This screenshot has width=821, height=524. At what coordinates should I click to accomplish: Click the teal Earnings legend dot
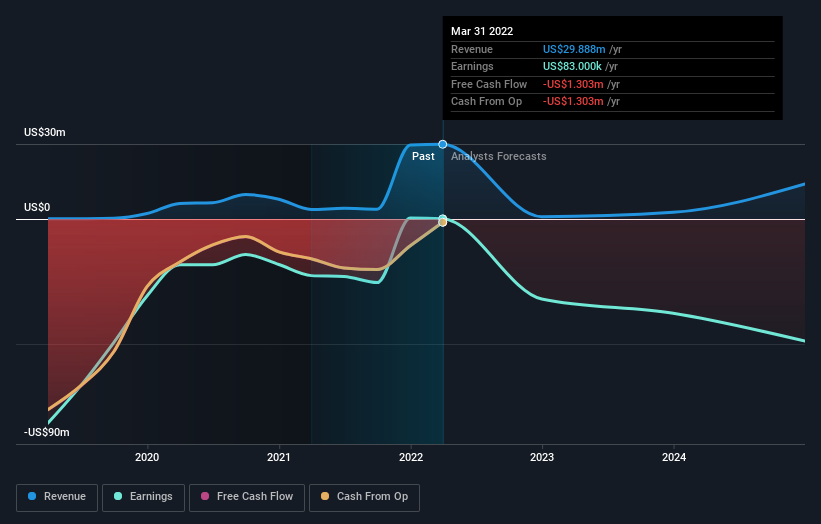(118, 496)
